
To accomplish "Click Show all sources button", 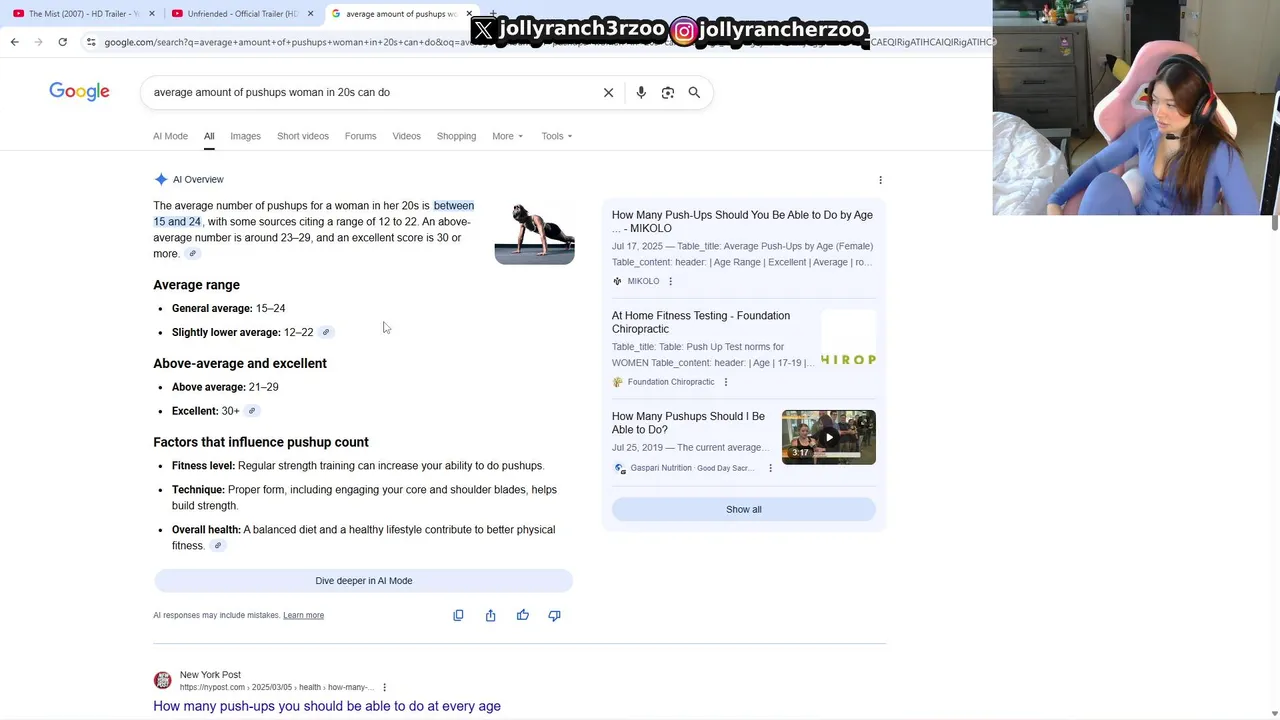I will pyautogui.click(x=744, y=509).
